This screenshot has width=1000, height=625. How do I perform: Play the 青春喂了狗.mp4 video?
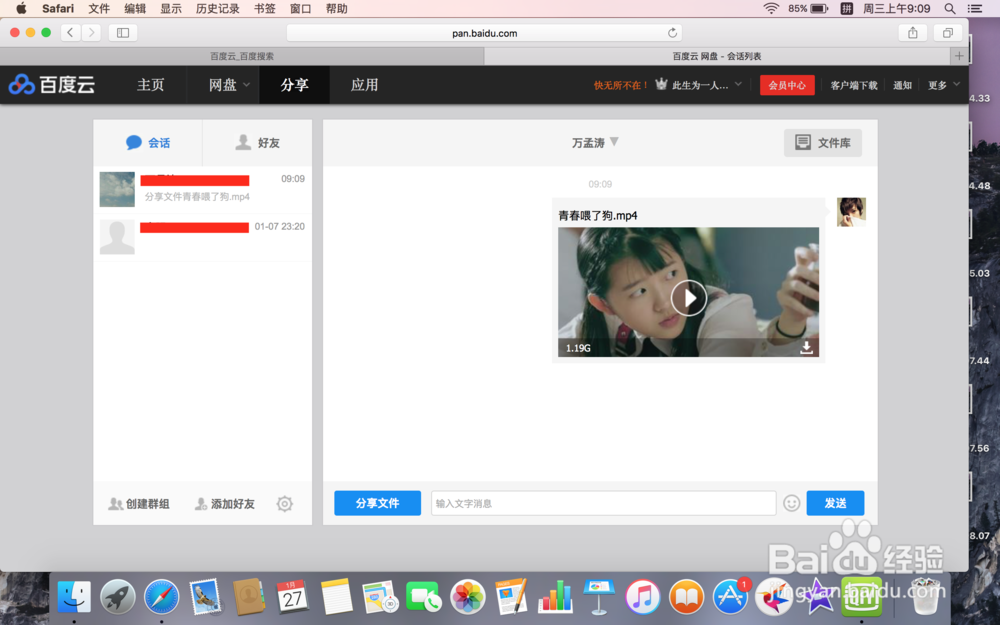coord(689,298)
